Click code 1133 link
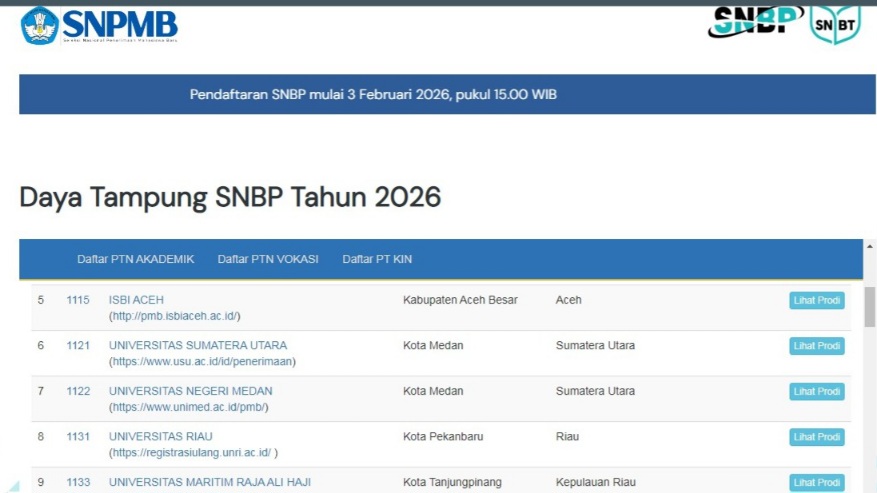This screenshot has width=877, height=493. click(x=78, y=482)
